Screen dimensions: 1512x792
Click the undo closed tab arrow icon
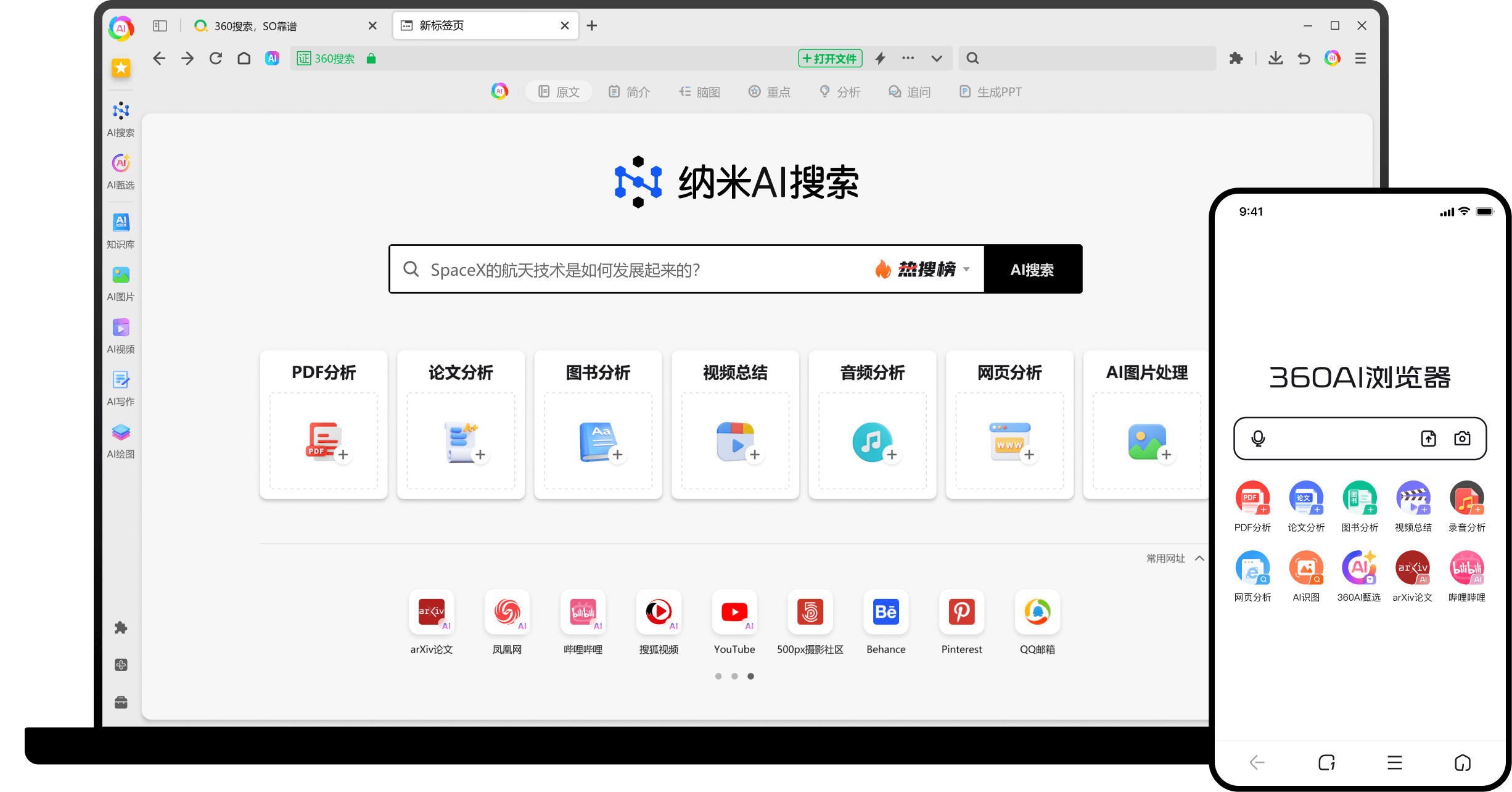[1304, 59]
